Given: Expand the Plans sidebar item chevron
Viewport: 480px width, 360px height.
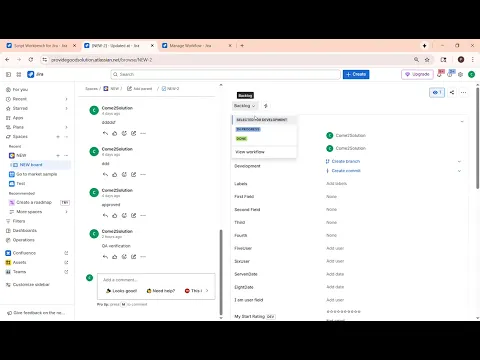Looking at the screenshot, I should click(x=66, y=127).
